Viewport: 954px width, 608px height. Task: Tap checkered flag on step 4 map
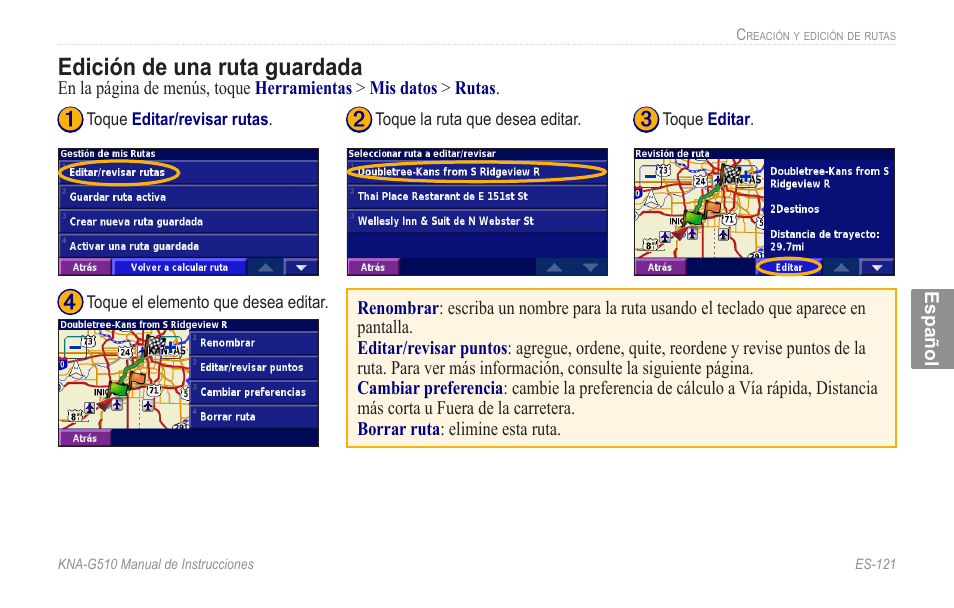pyautogui.click(x=155, y=345)
